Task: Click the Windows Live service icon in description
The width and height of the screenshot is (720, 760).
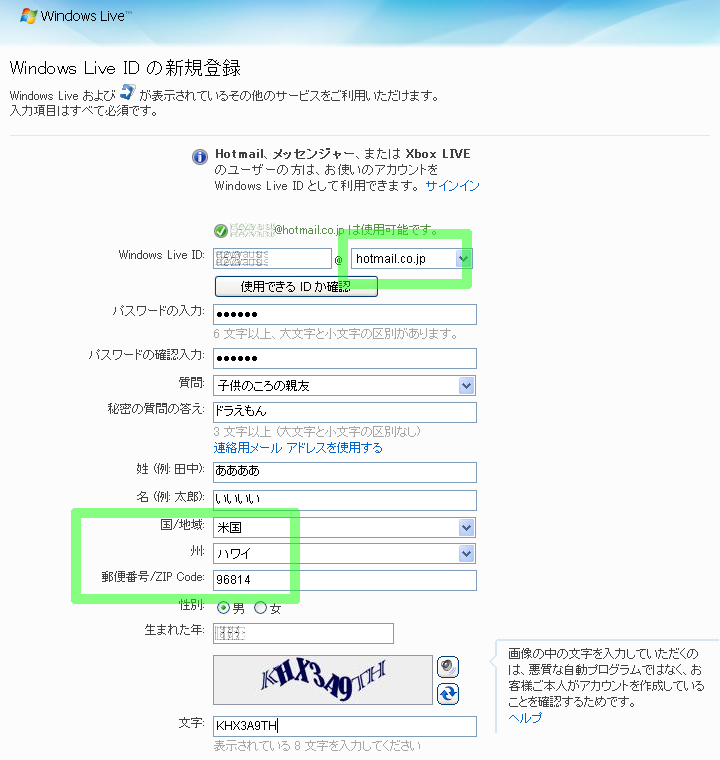Action: point(128,92)
